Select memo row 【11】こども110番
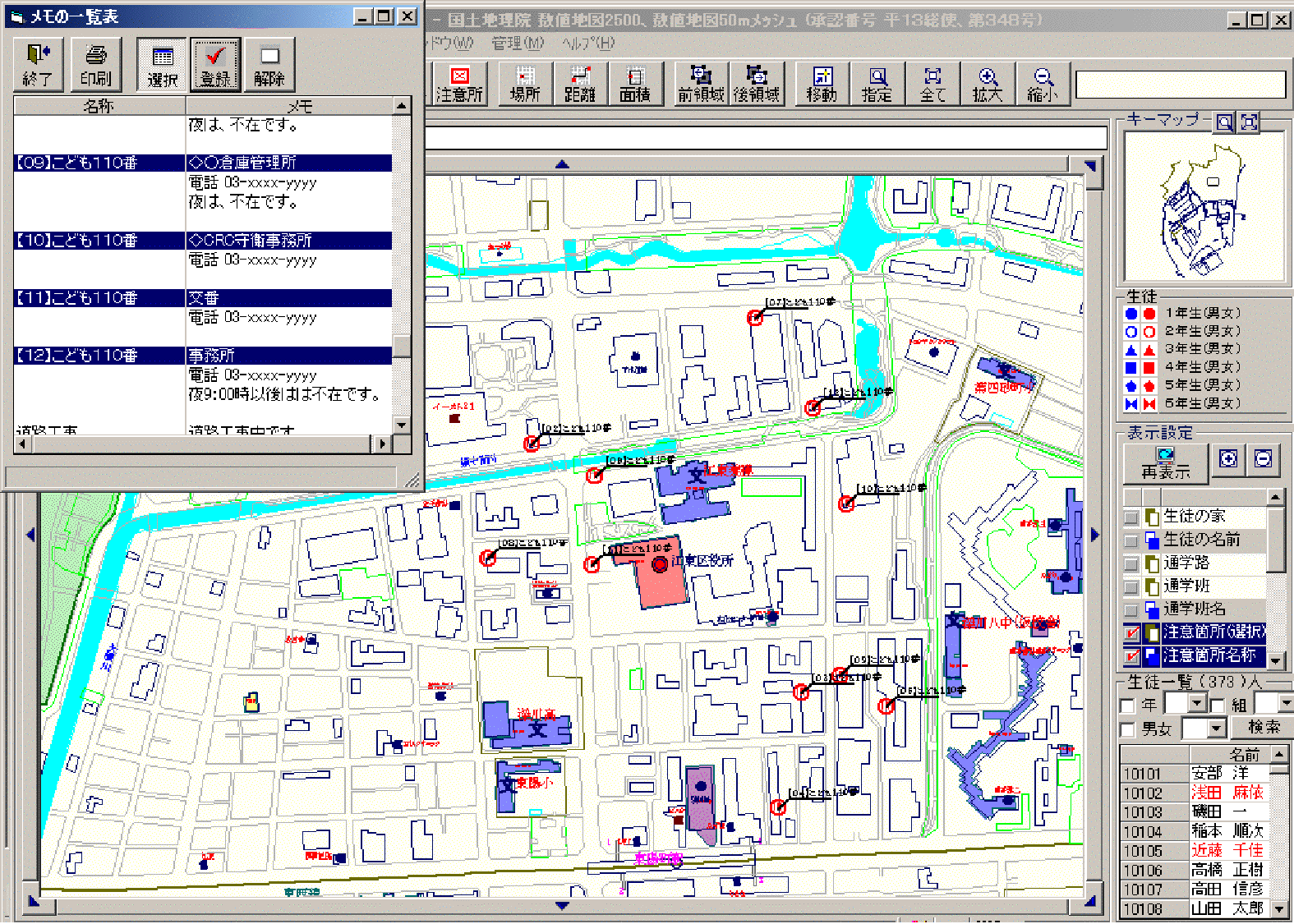 (x=203, y=298)
